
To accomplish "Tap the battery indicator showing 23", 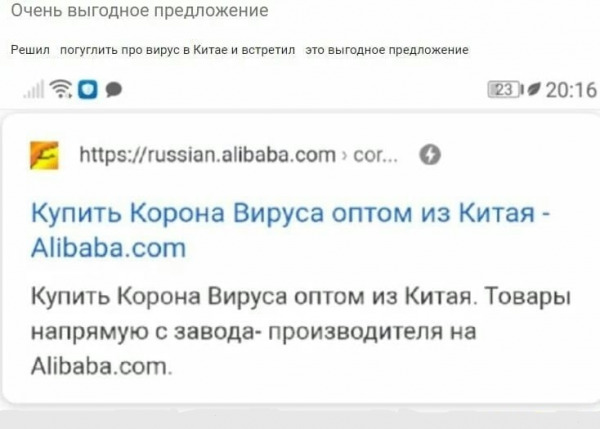I will 505,90.
